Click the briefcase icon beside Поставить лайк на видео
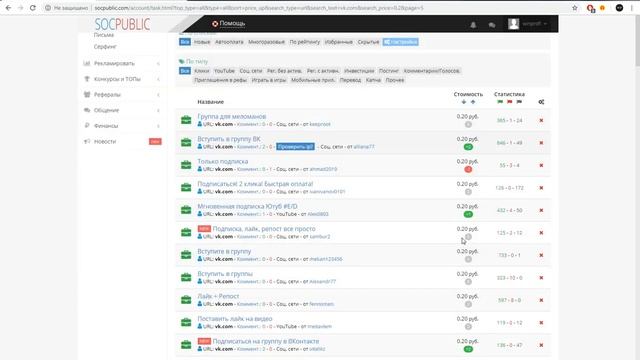 [x=186, y=322]
